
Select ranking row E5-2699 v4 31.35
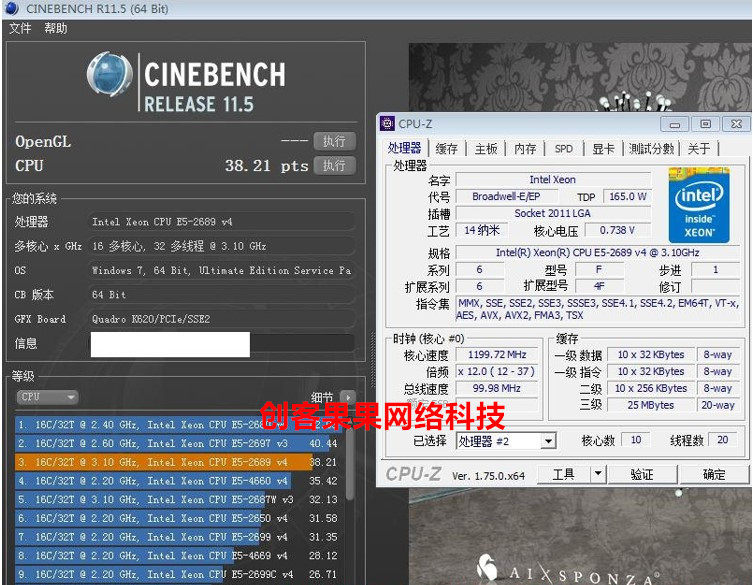[178, 537]
